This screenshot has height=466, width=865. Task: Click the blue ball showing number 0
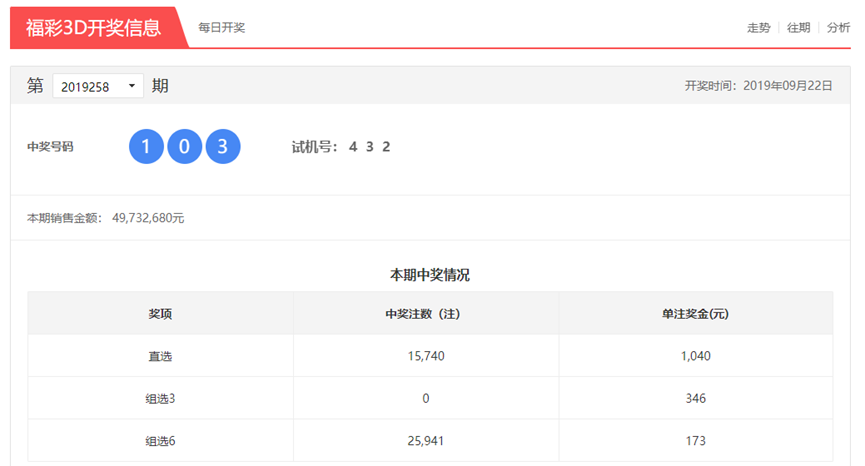(x=184, y=147)
